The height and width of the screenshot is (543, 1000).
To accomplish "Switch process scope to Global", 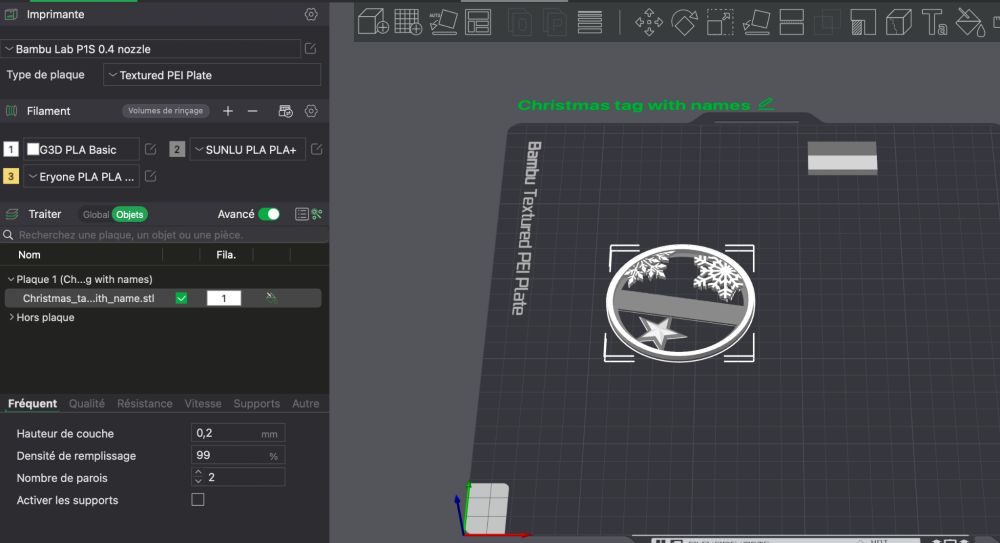I will point(96,215).
